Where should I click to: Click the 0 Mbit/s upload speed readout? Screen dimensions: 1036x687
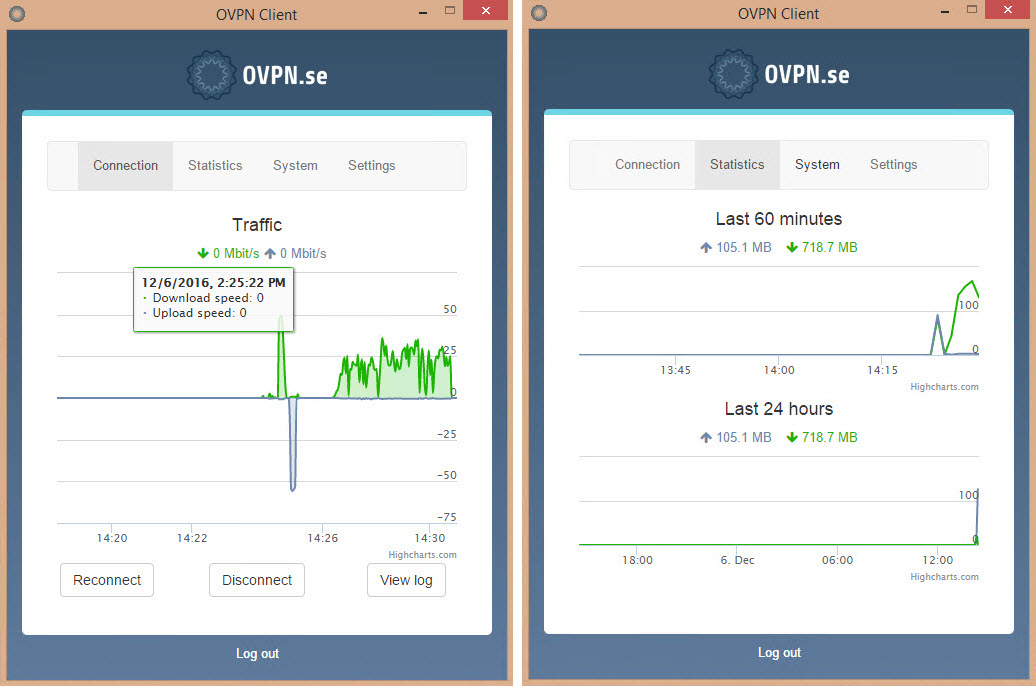point(303,254)
